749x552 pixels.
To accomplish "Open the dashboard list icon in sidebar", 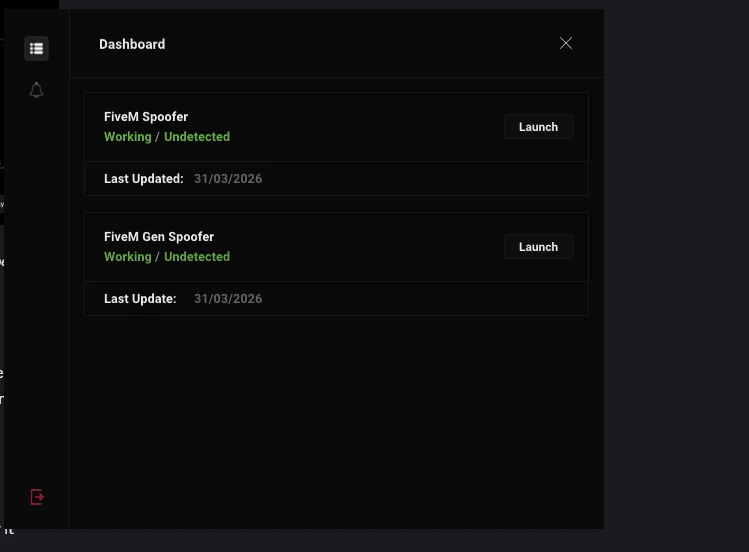I will (x=36, y=48).
